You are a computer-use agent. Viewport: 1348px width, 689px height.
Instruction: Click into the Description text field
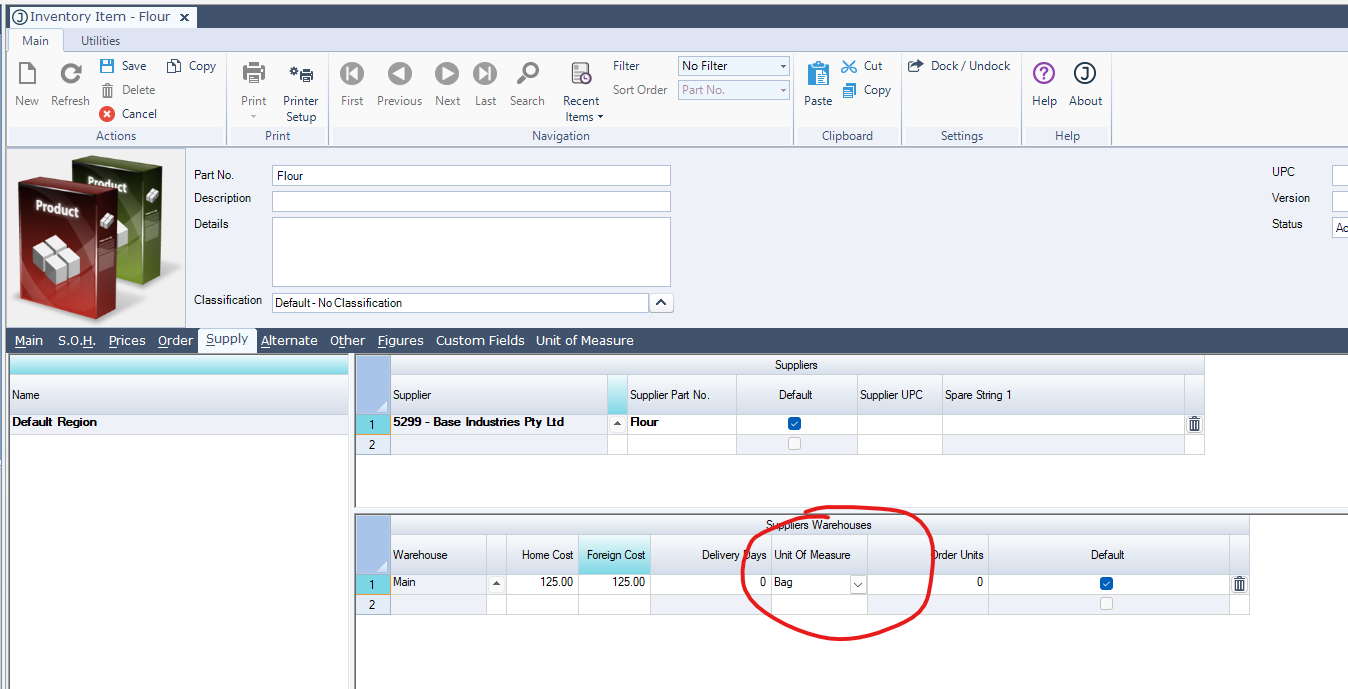pos(471,201)
